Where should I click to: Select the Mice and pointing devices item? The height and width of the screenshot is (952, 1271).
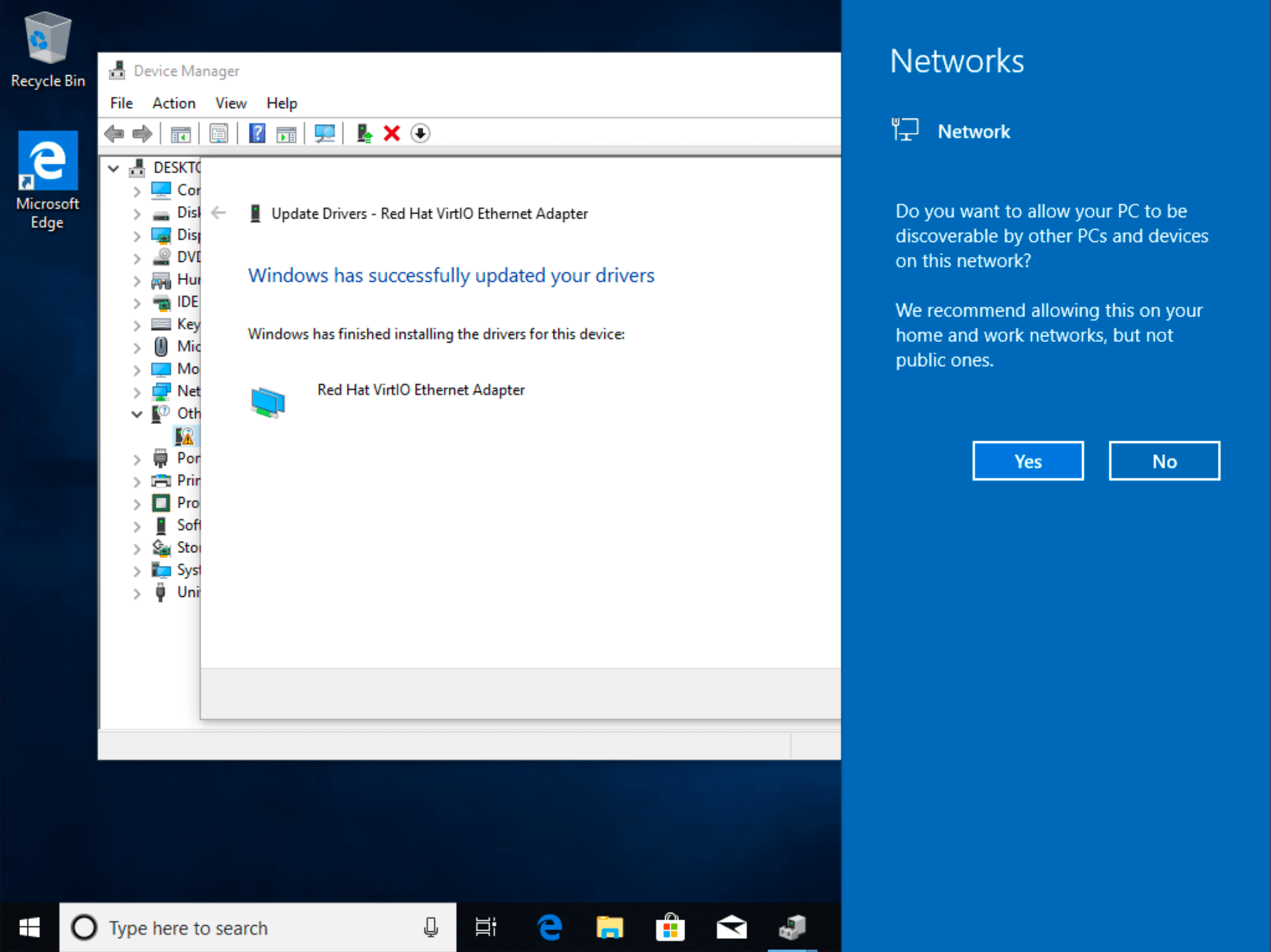coord(176,346)
